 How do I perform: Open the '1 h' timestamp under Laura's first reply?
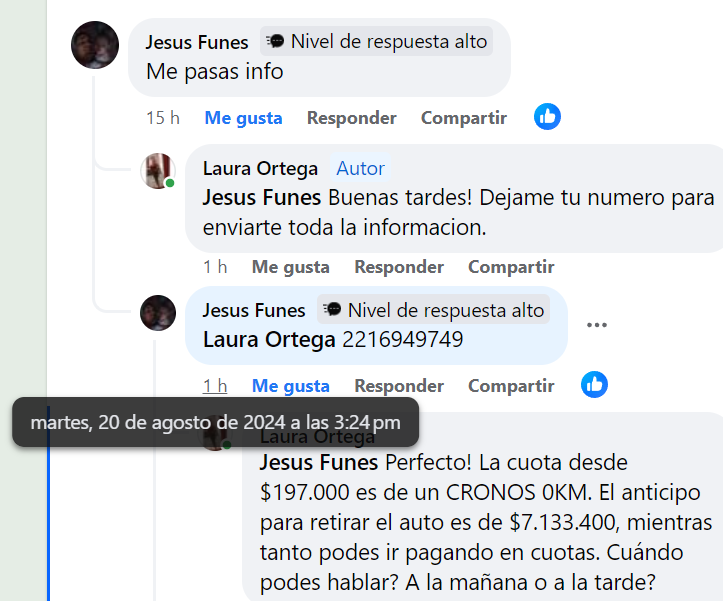(214, 267)
